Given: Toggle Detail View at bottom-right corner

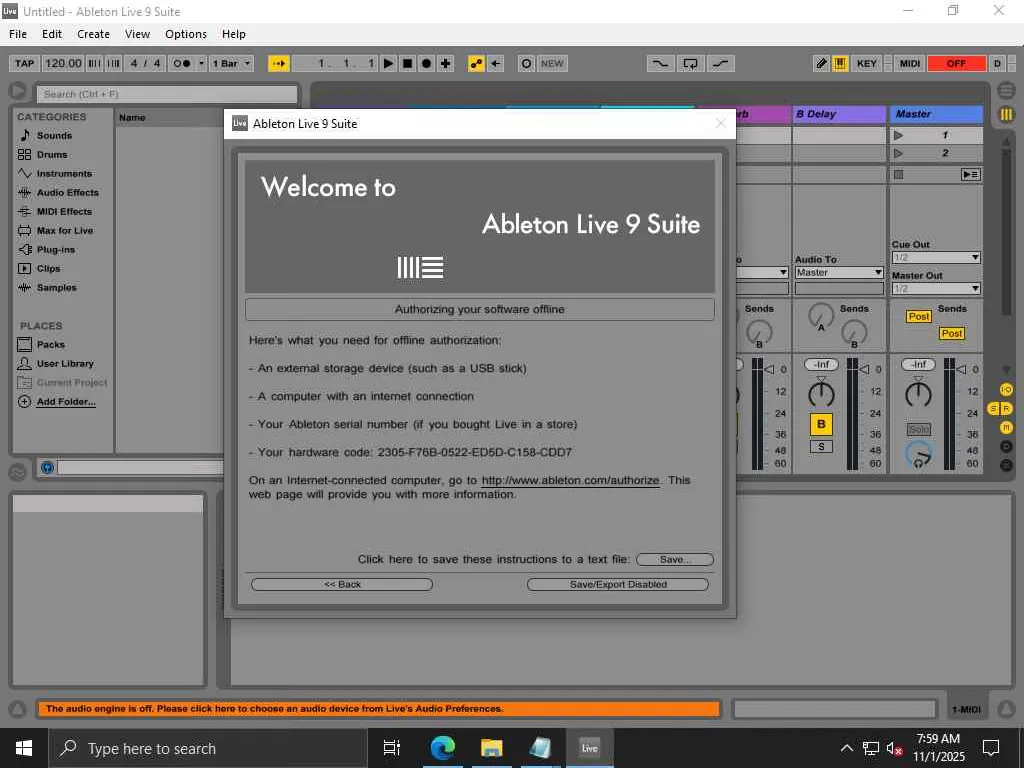Looking at the screenshot, I should pos(1006,709).
